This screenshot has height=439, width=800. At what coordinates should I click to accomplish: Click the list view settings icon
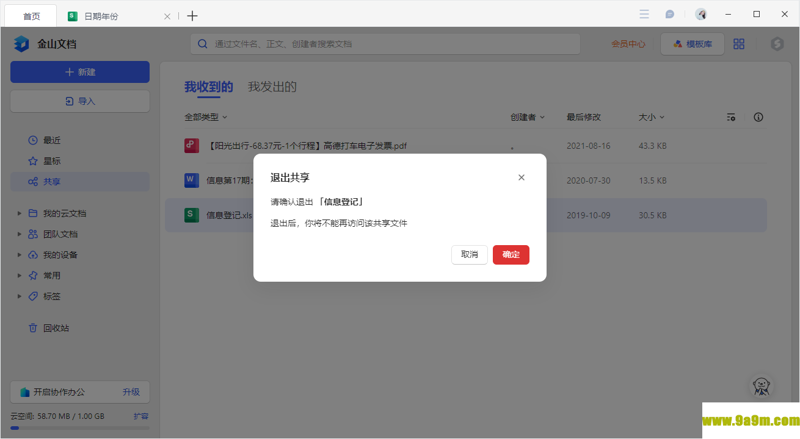(731, 117)
